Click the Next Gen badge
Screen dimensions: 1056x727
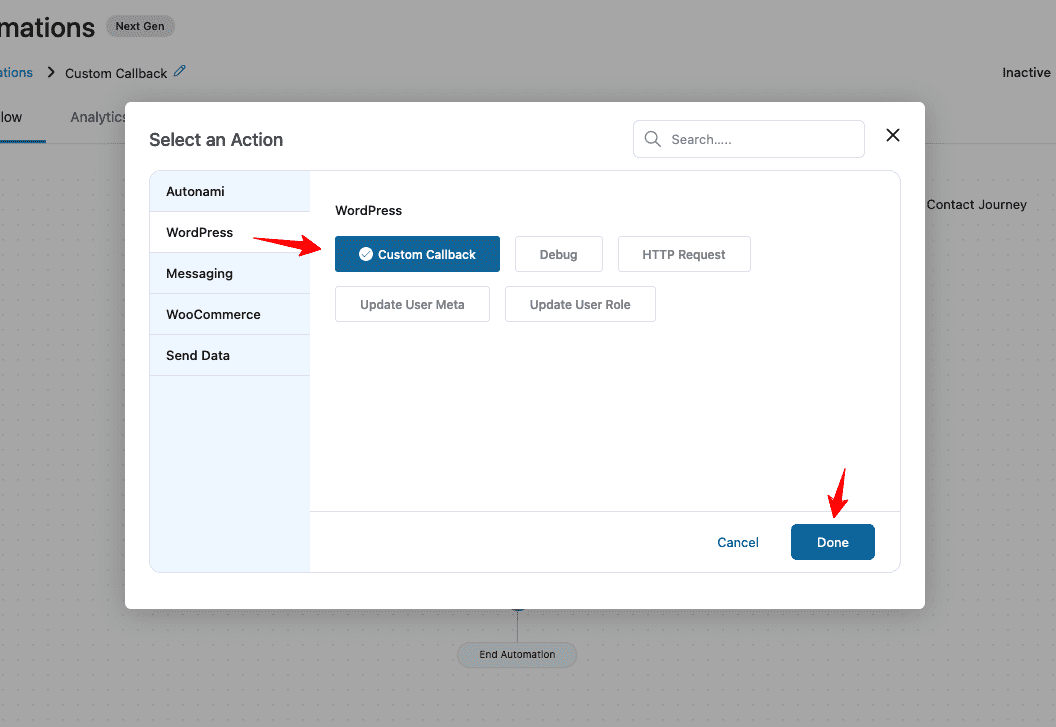(x=139, y=26)
